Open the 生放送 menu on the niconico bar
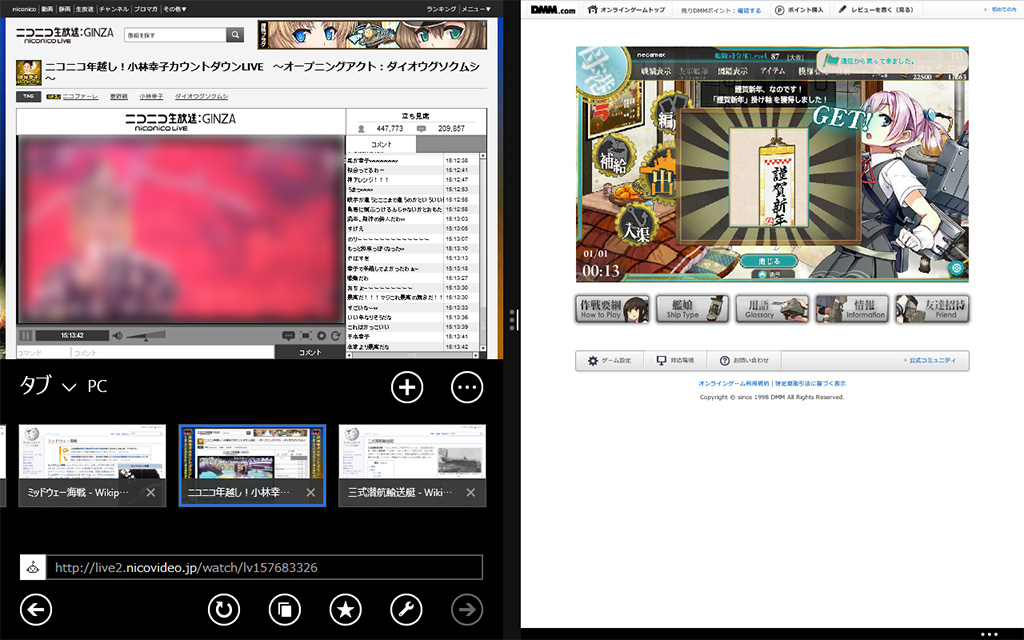The width and height of the screenshot is (1024, 640). (84, 9)
